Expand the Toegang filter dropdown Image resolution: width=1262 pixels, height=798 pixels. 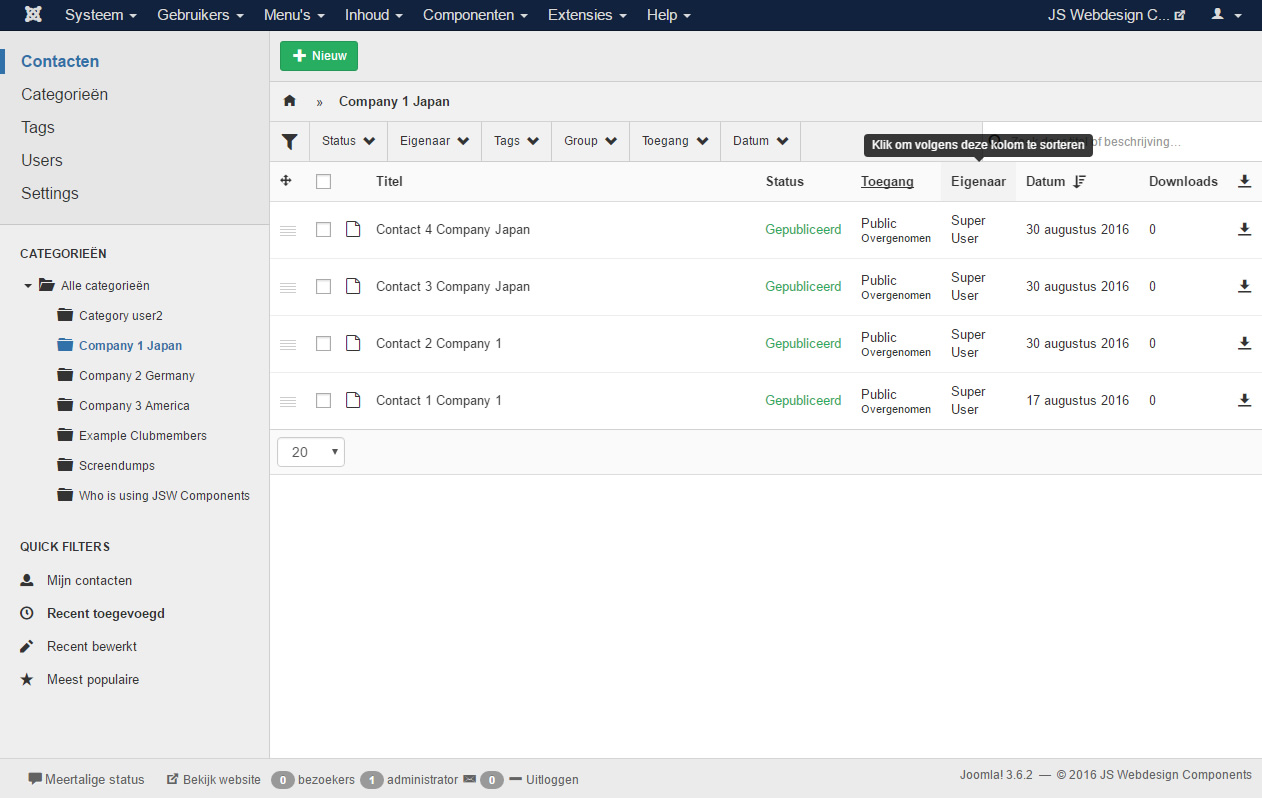[675, 141]
